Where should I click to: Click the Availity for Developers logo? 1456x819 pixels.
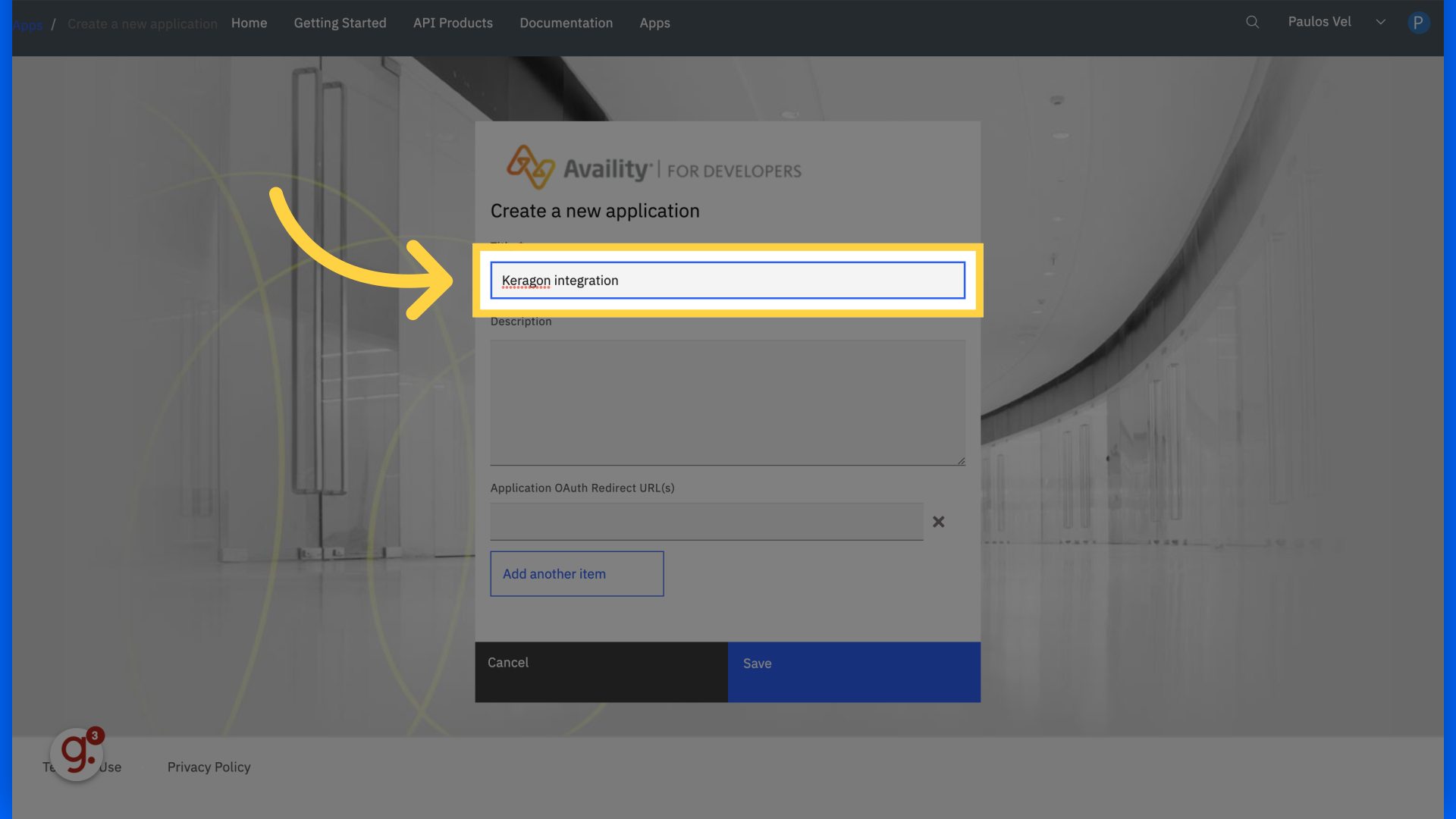654,168
